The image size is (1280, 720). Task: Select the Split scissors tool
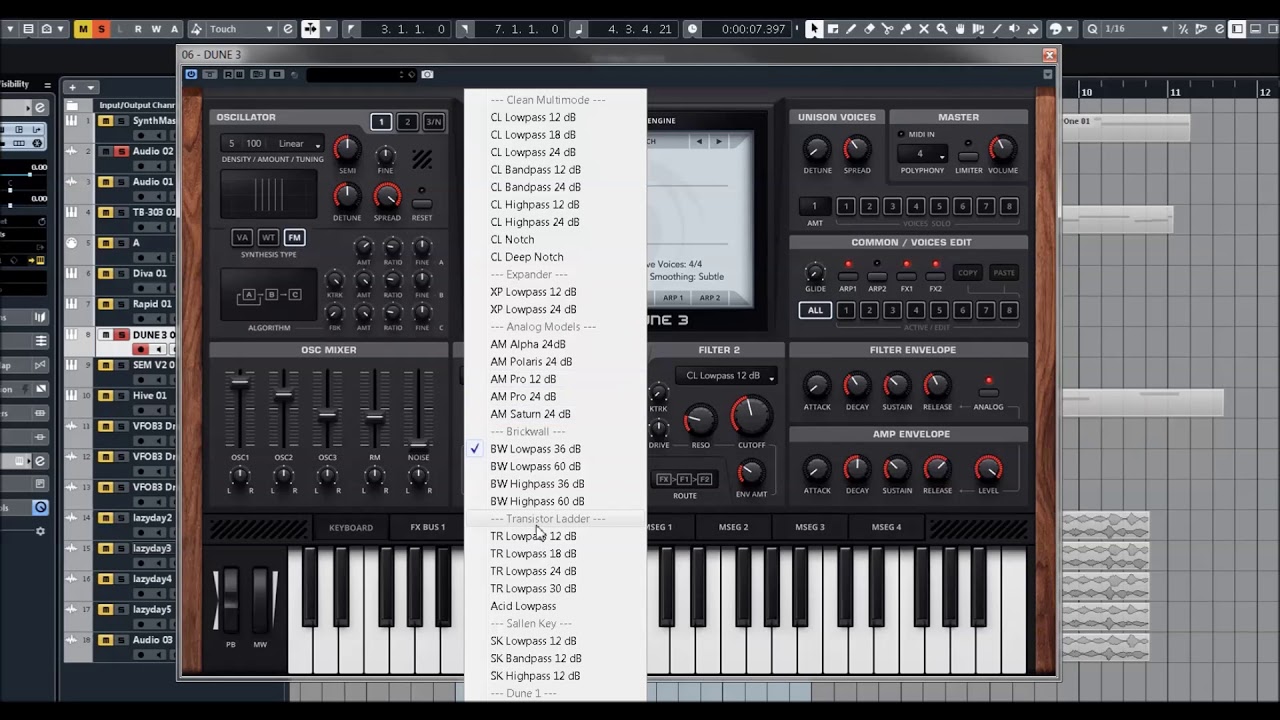coord(887,29)
